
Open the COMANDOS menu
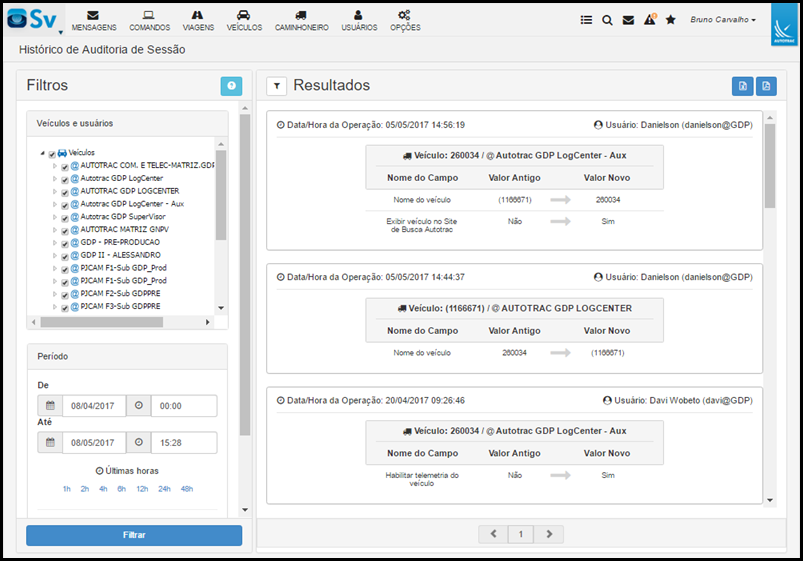click(x=150, y=21)
